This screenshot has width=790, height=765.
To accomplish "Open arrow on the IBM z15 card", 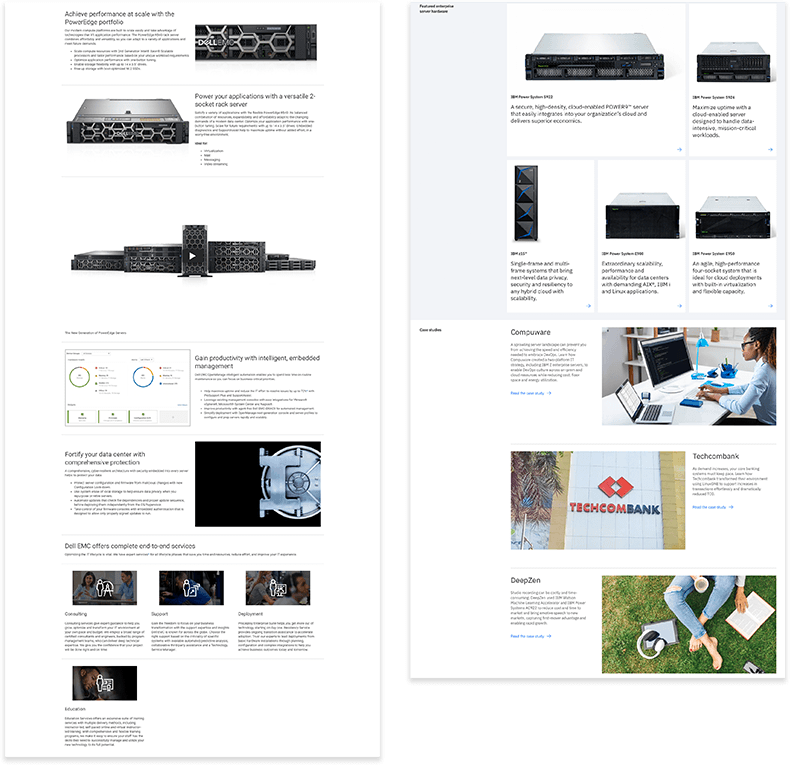I will [588, 306].
